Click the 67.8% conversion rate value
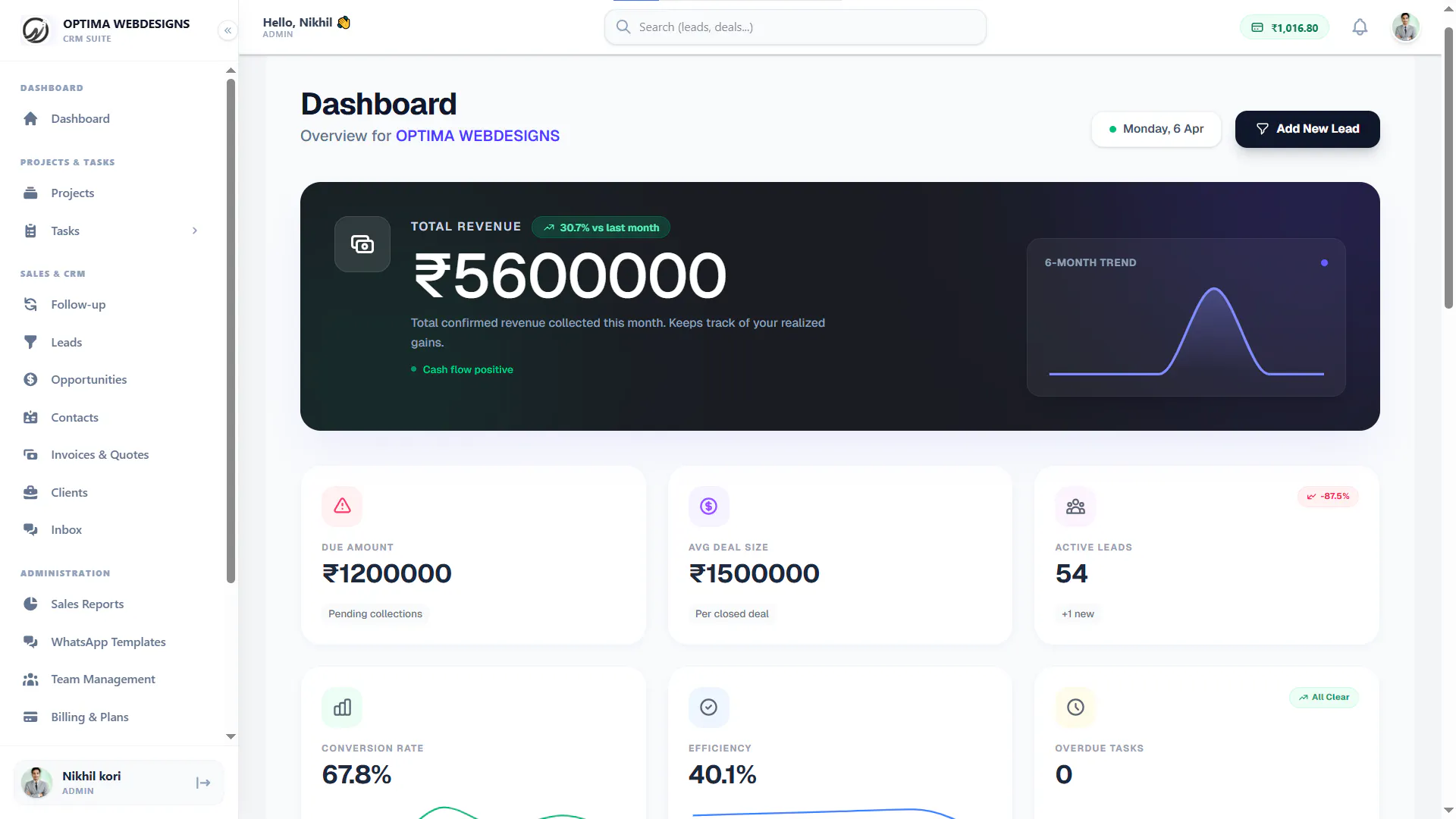Viewport: 1456px width, 819px height. coord(356,775)
